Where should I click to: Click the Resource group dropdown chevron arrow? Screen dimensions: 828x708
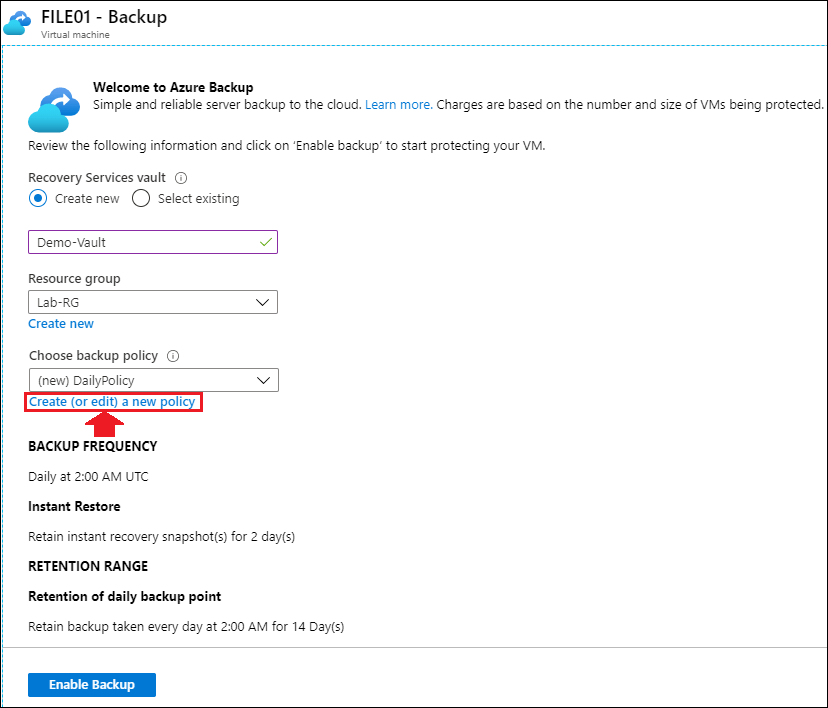[x=262, y=303]
